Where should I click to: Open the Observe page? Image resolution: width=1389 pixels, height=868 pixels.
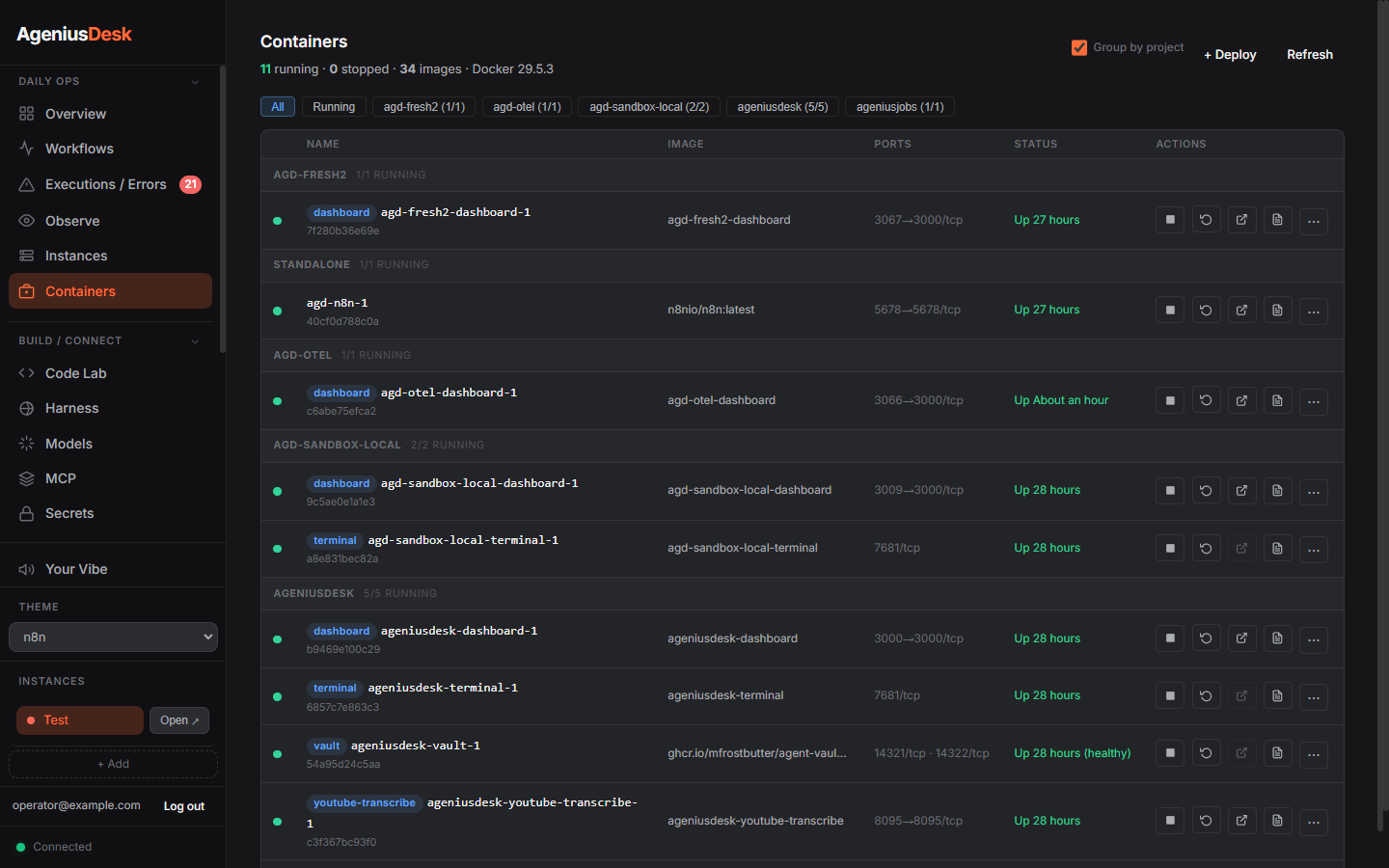tap(110, 221)
